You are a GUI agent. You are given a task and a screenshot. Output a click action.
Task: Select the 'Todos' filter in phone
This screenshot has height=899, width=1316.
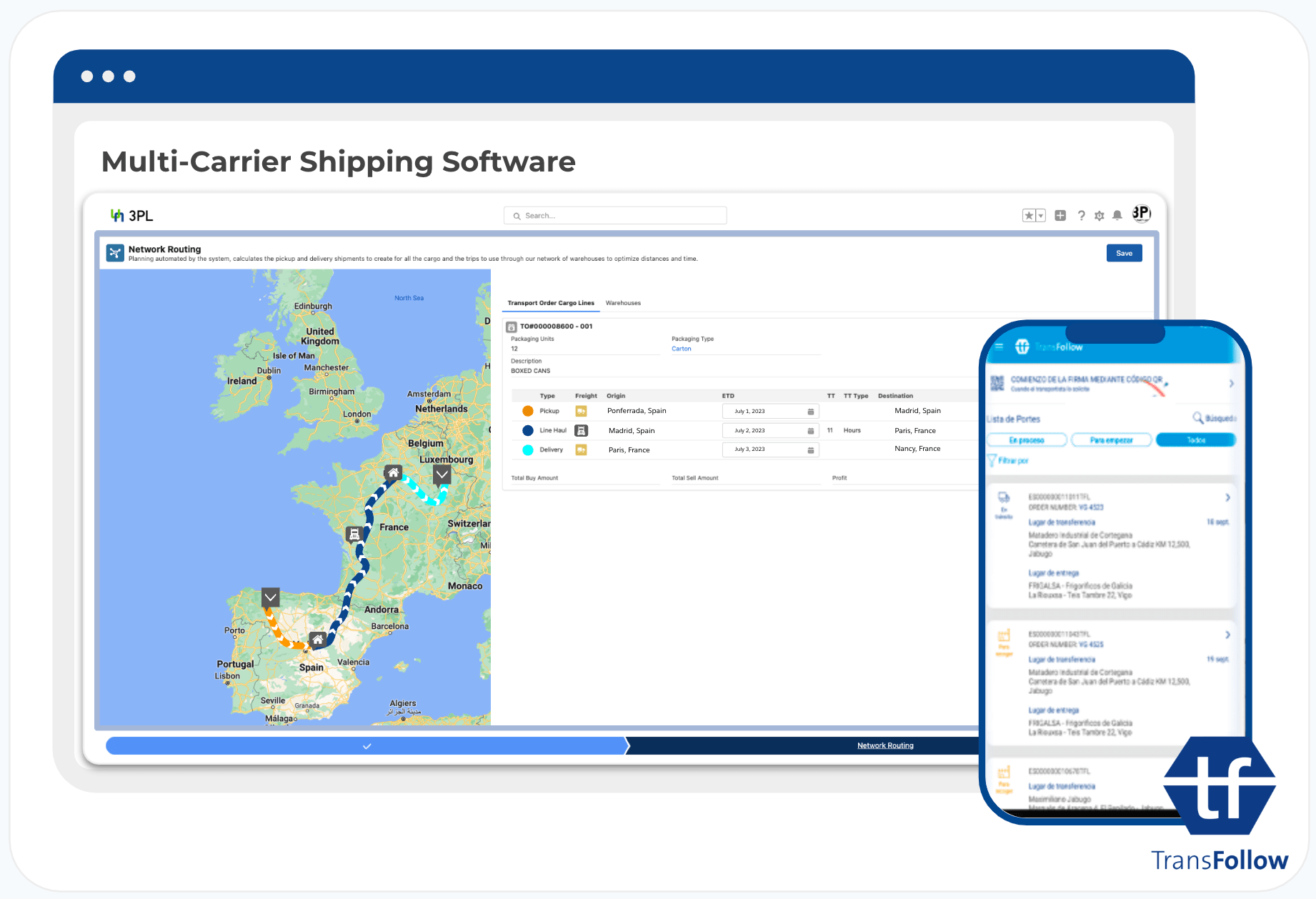click(1196, 440)
